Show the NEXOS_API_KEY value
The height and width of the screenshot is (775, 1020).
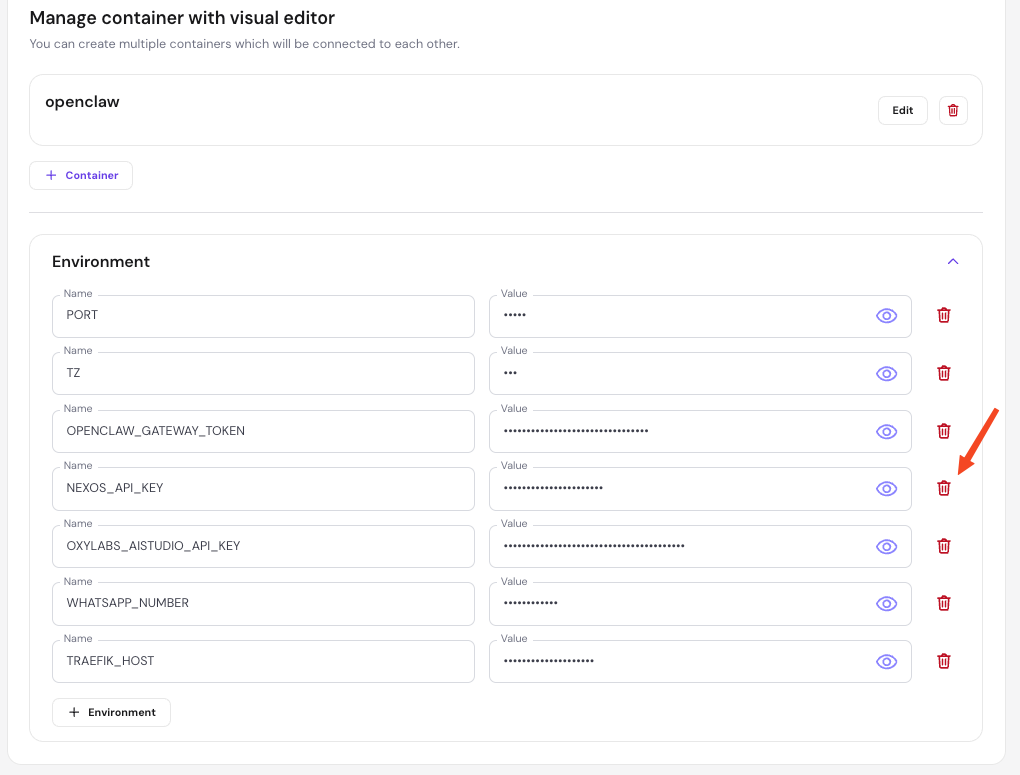click(x=886, y=489)
